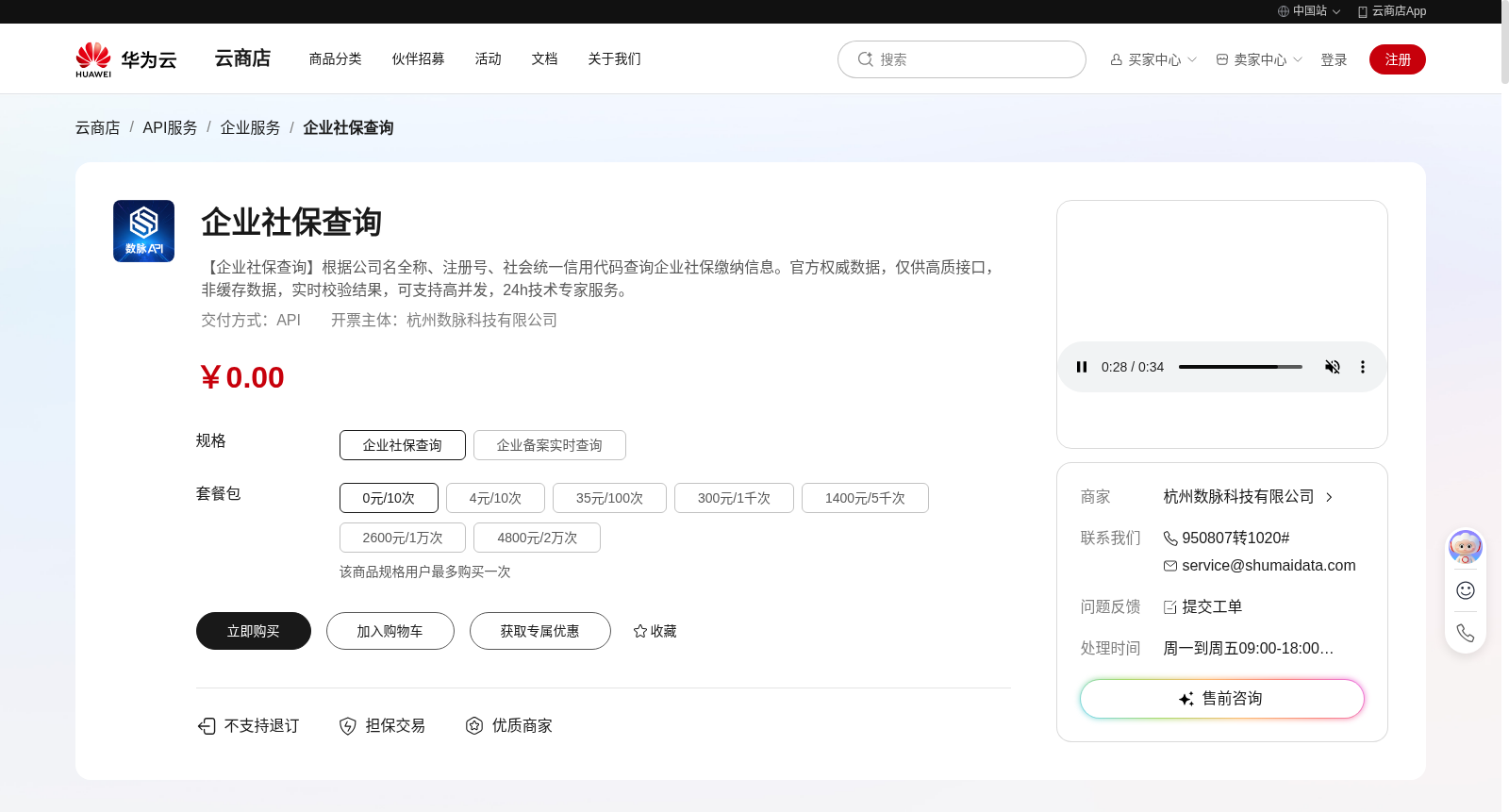Open 云商店App phone icon link
The height and width of the screenshot is (812, 1509).
[x=1363, y=11]
